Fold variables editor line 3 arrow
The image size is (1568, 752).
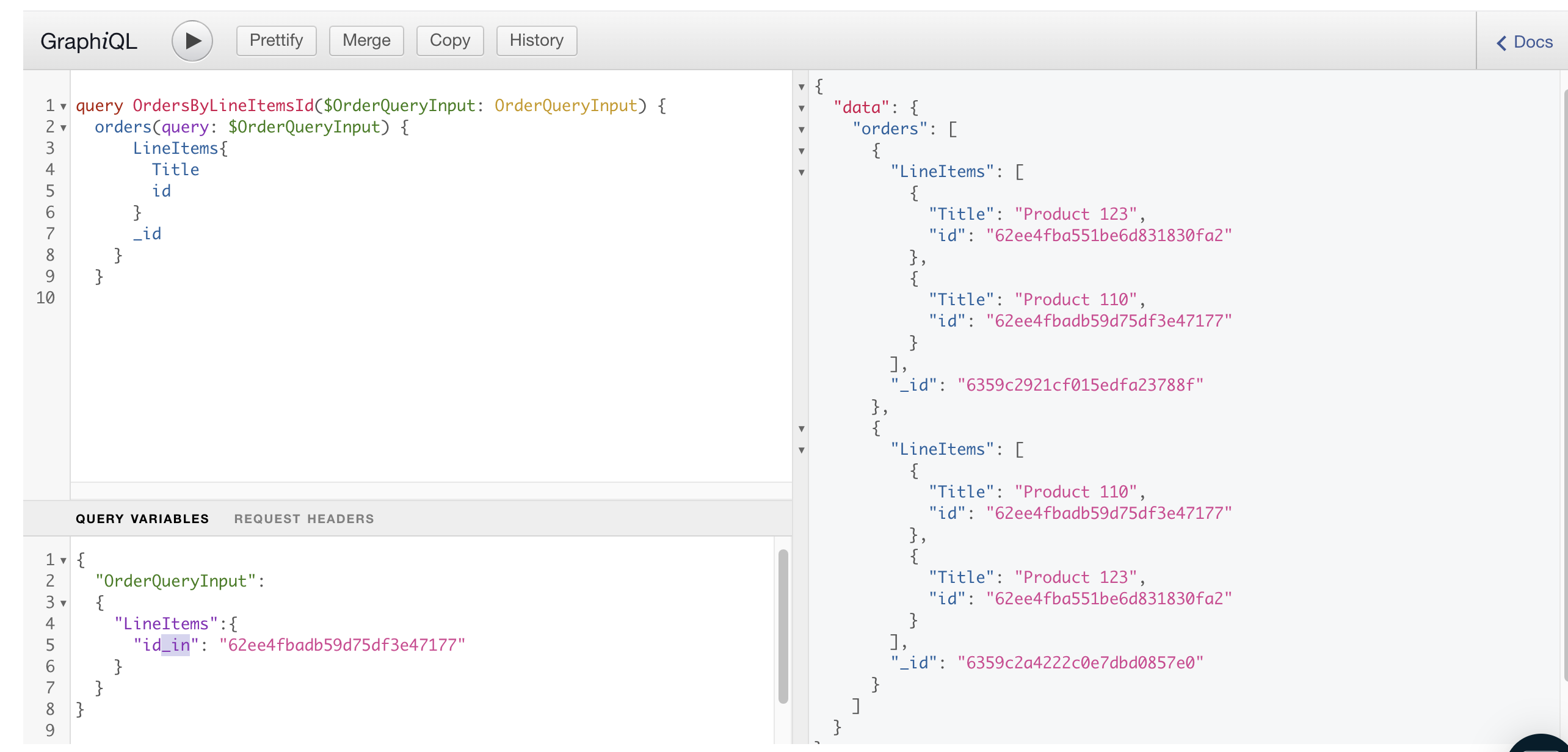64,604
